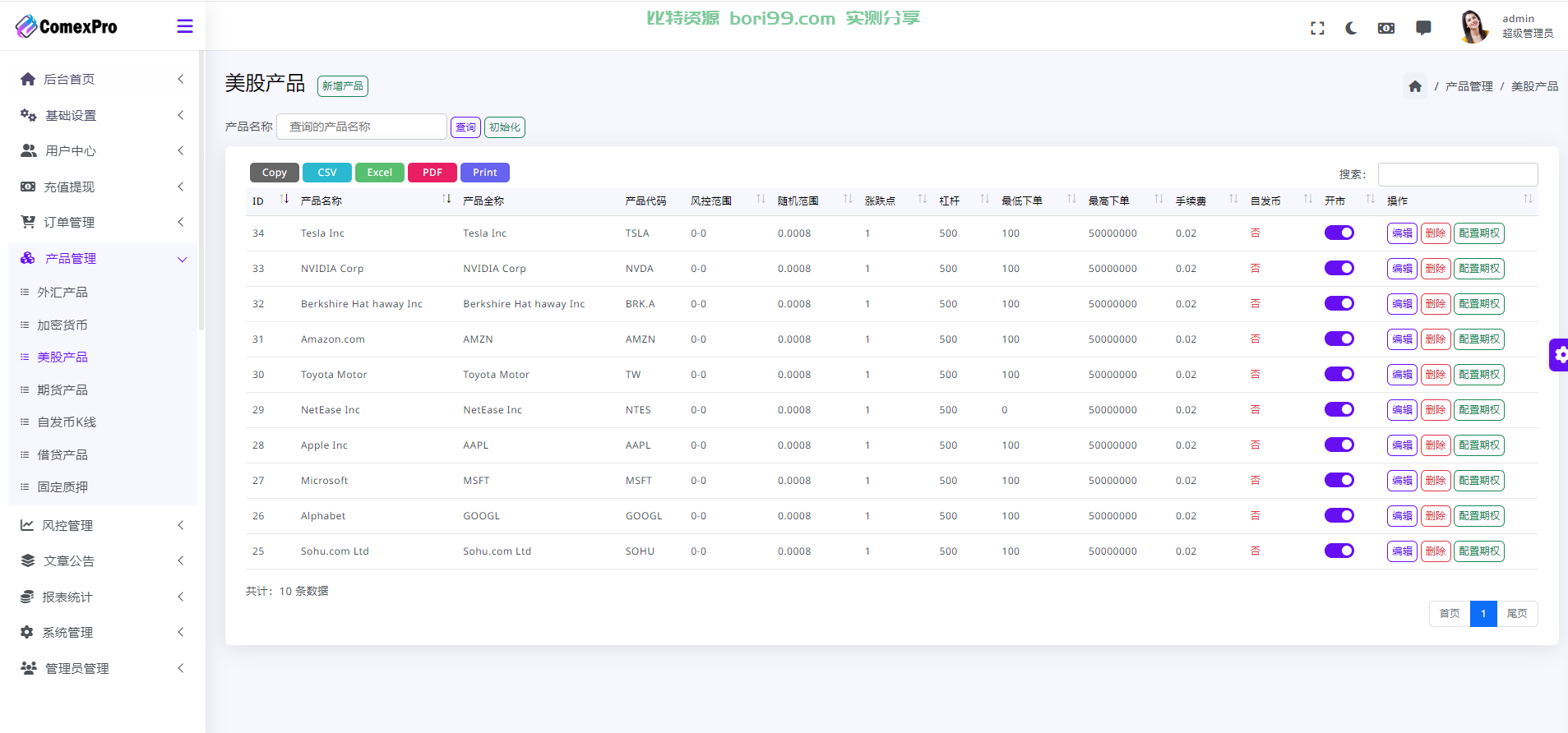Expand the 文章公告 menu chevron
Viewport: 1568px width, 733px height.
click(181, 560)
